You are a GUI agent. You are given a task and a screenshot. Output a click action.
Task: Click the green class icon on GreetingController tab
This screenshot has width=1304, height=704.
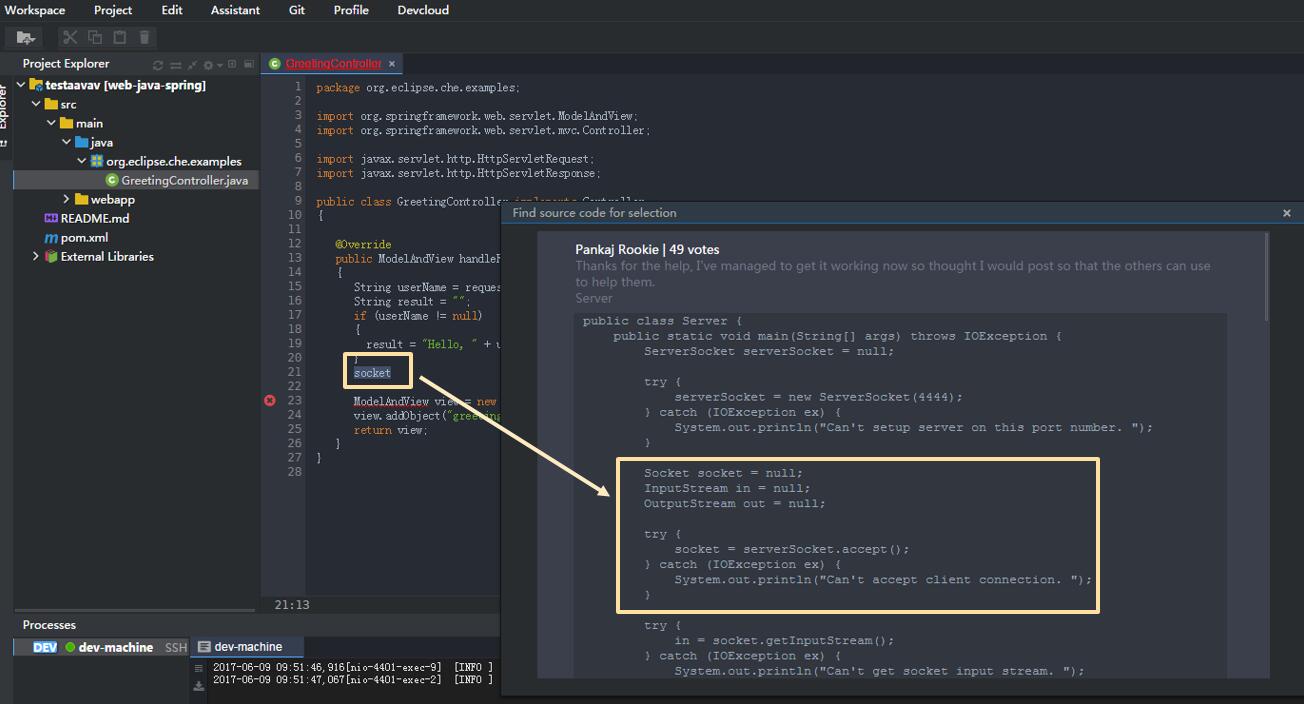pos(275,64)
